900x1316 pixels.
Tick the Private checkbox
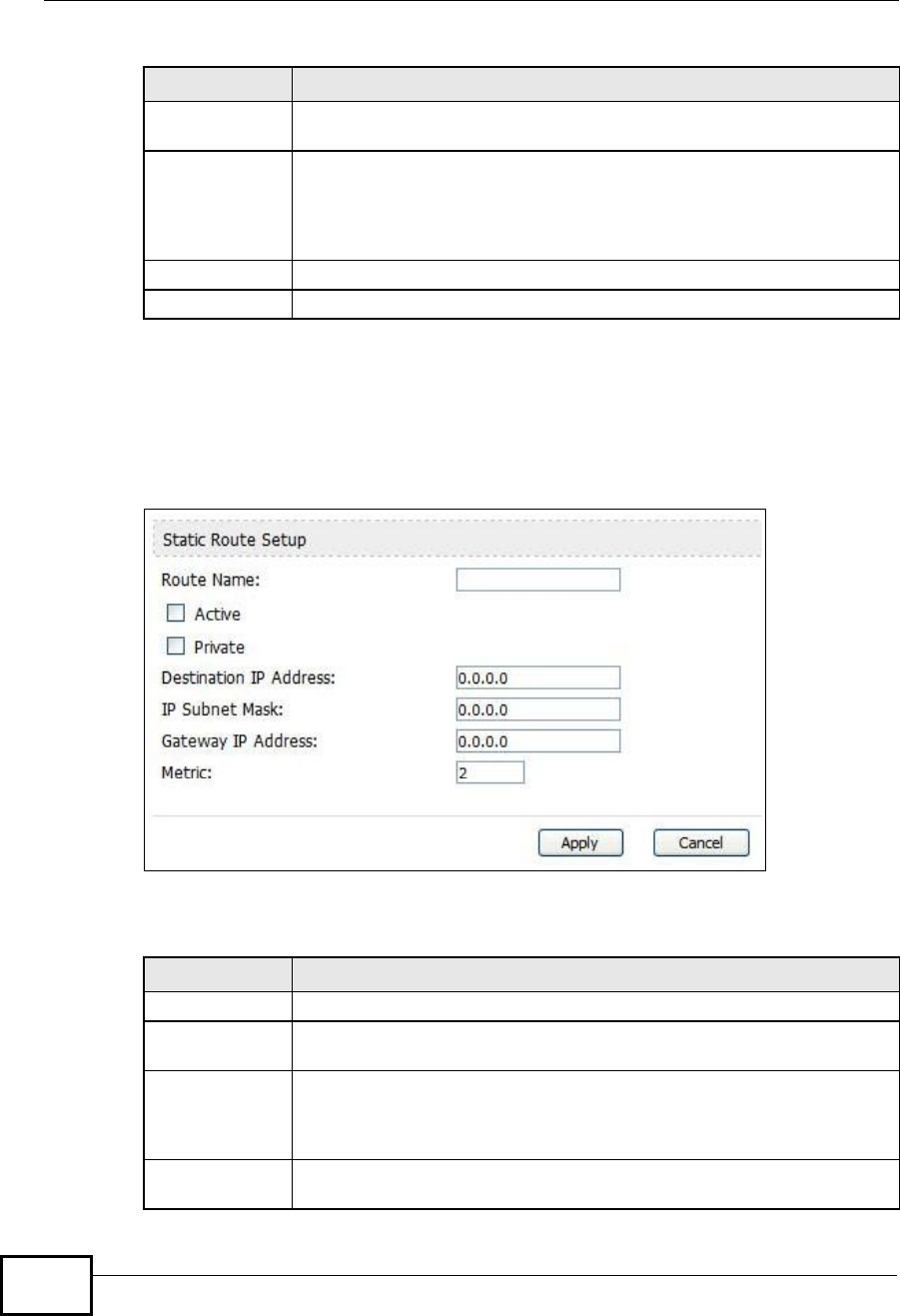click(177, 647)
